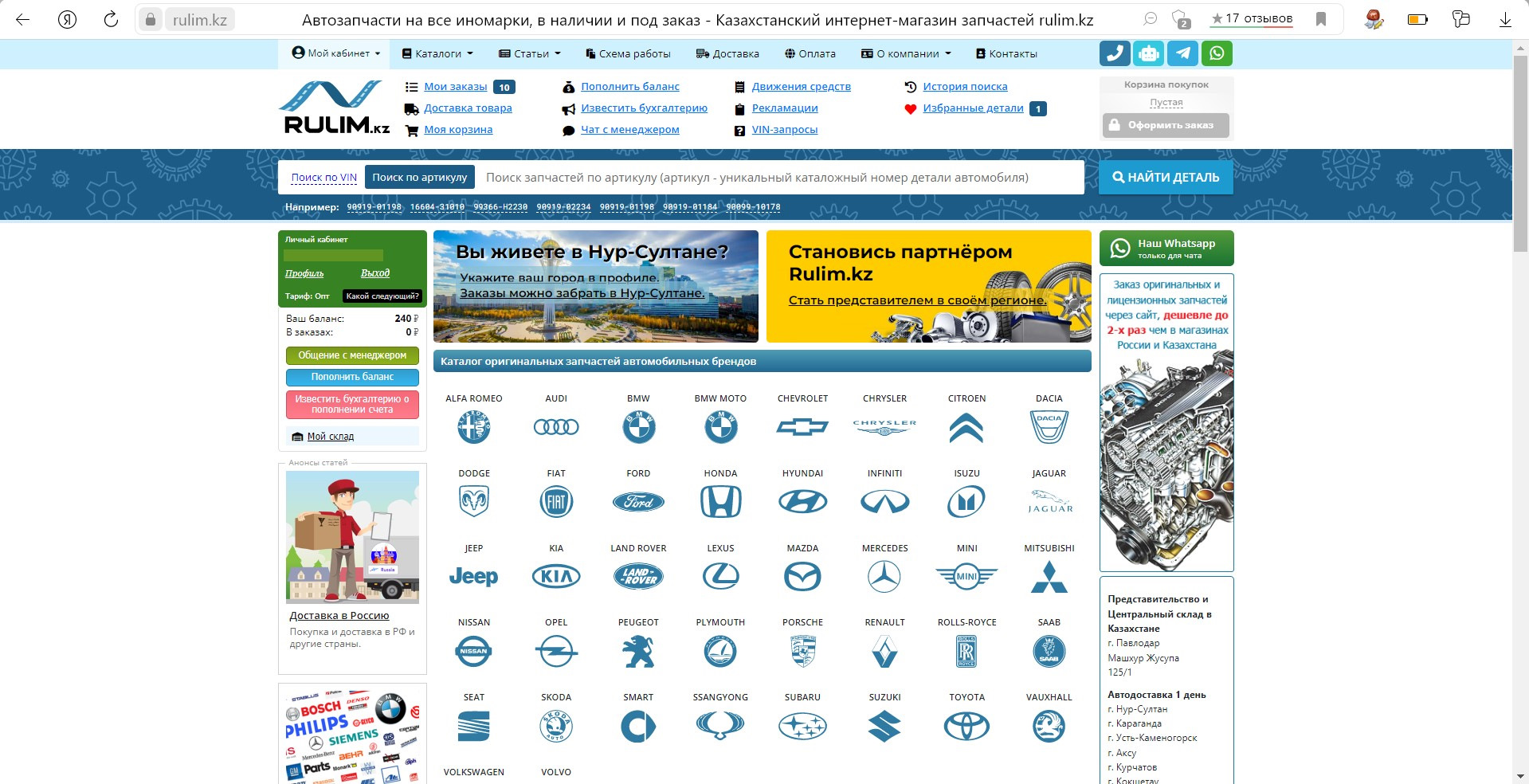Open the BMW Moto catalog logo
Screen dimensions: 1529x784
pyautogui.click(x=720, y=427)
